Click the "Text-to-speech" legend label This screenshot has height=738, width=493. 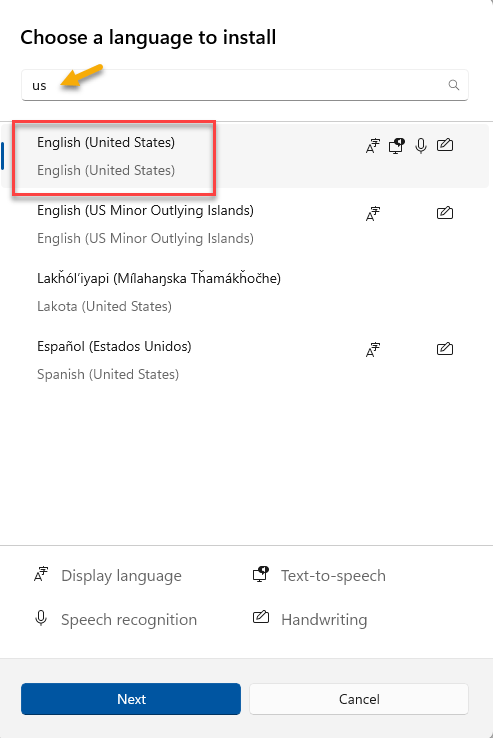coord(333,576)
